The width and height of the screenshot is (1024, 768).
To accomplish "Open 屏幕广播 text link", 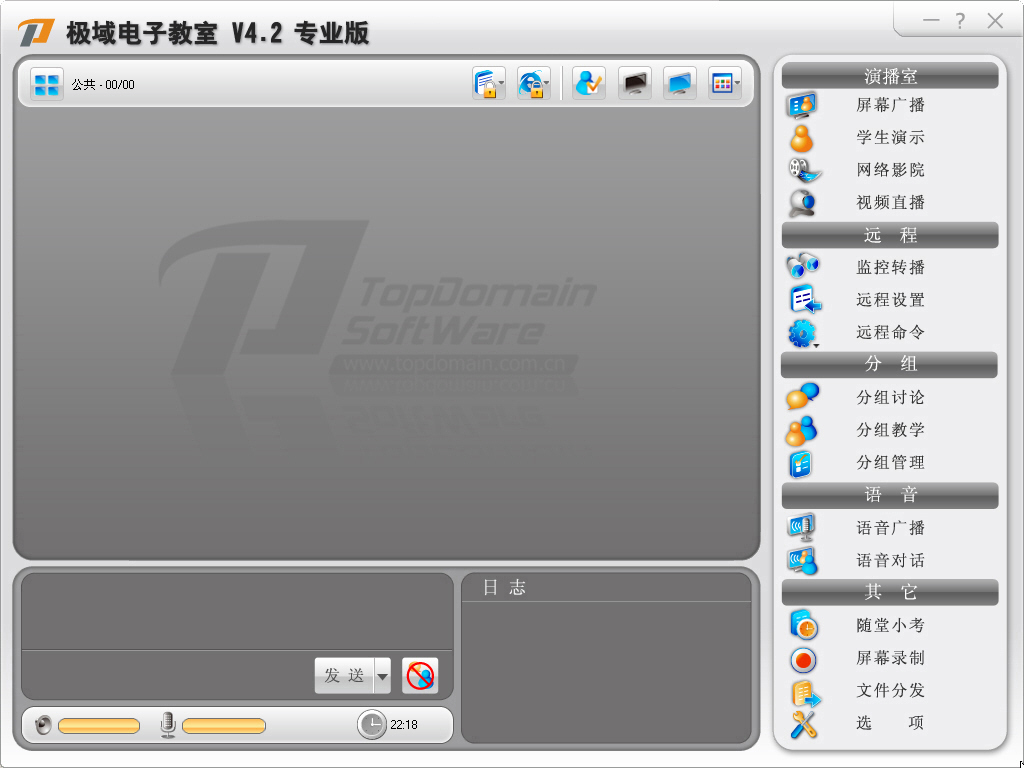I will point(890,105).
